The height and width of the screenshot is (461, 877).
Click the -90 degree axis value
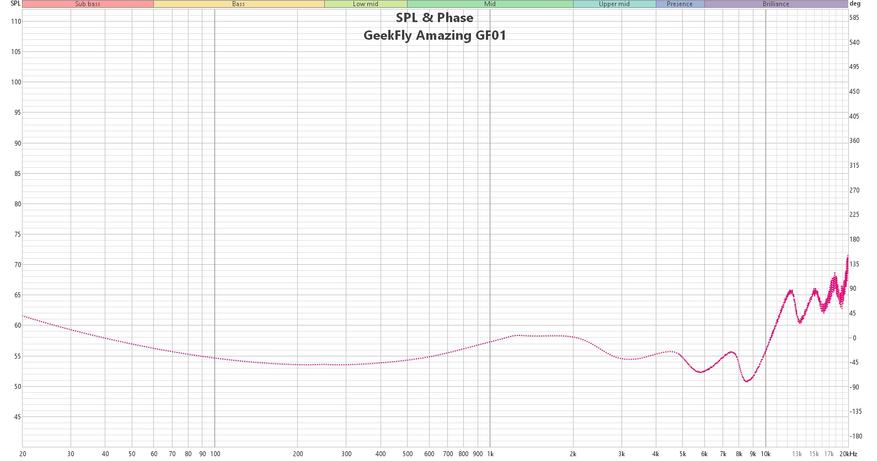click(x=854, y=387)
